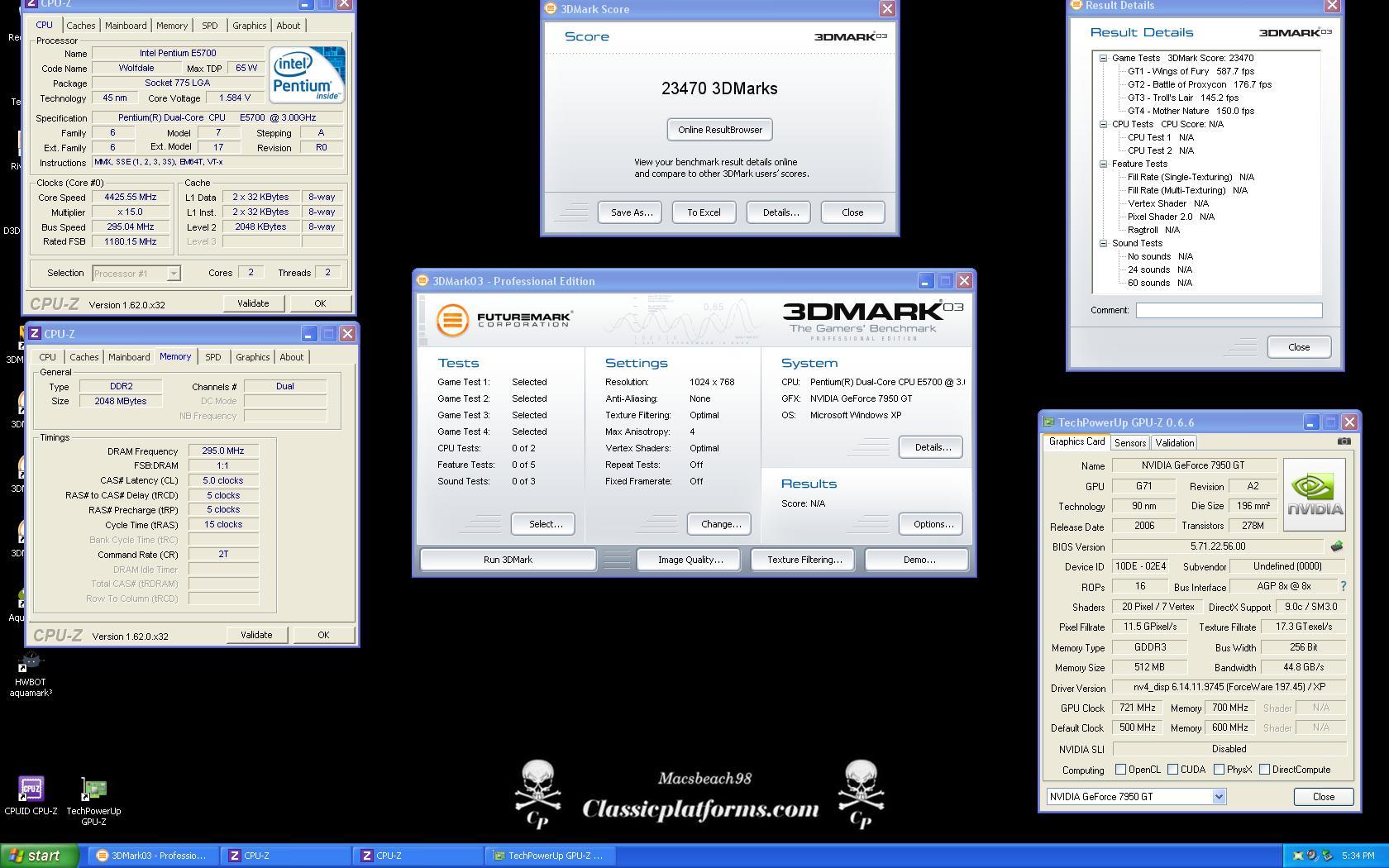The image size is (1389, 868).
Task: Click the Comment input field
Action: click(1229, 310)
